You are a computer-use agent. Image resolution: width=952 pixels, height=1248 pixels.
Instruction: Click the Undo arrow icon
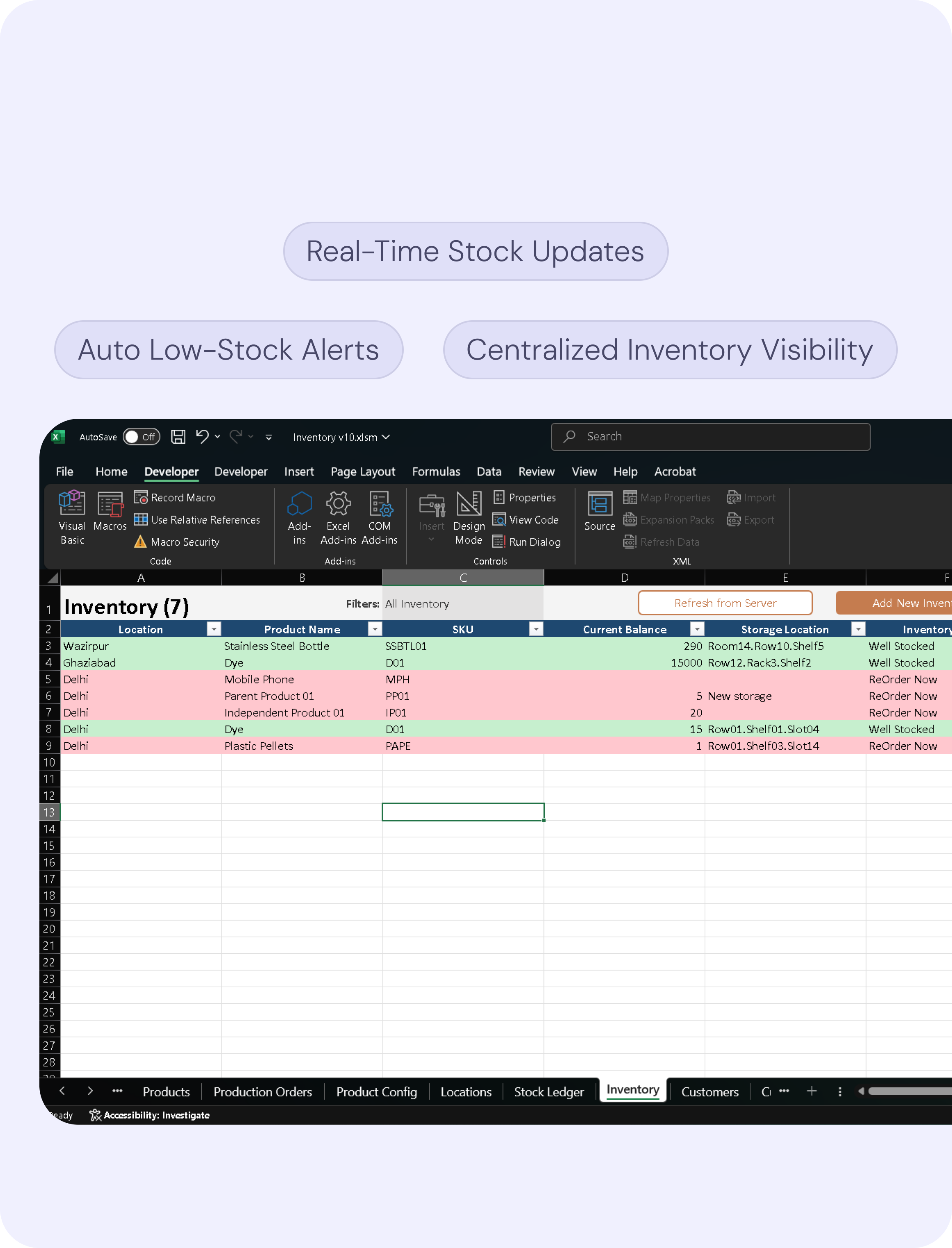(x=202, y=436)
